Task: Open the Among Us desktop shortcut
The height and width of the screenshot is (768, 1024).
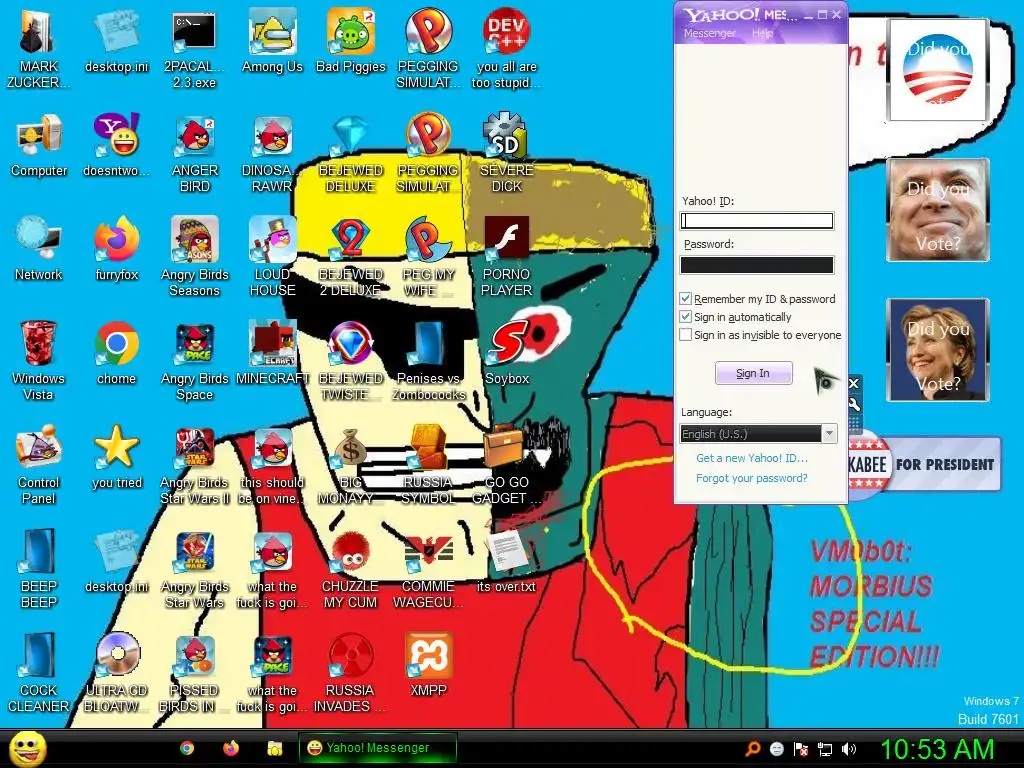Action: tap(272, 40)
